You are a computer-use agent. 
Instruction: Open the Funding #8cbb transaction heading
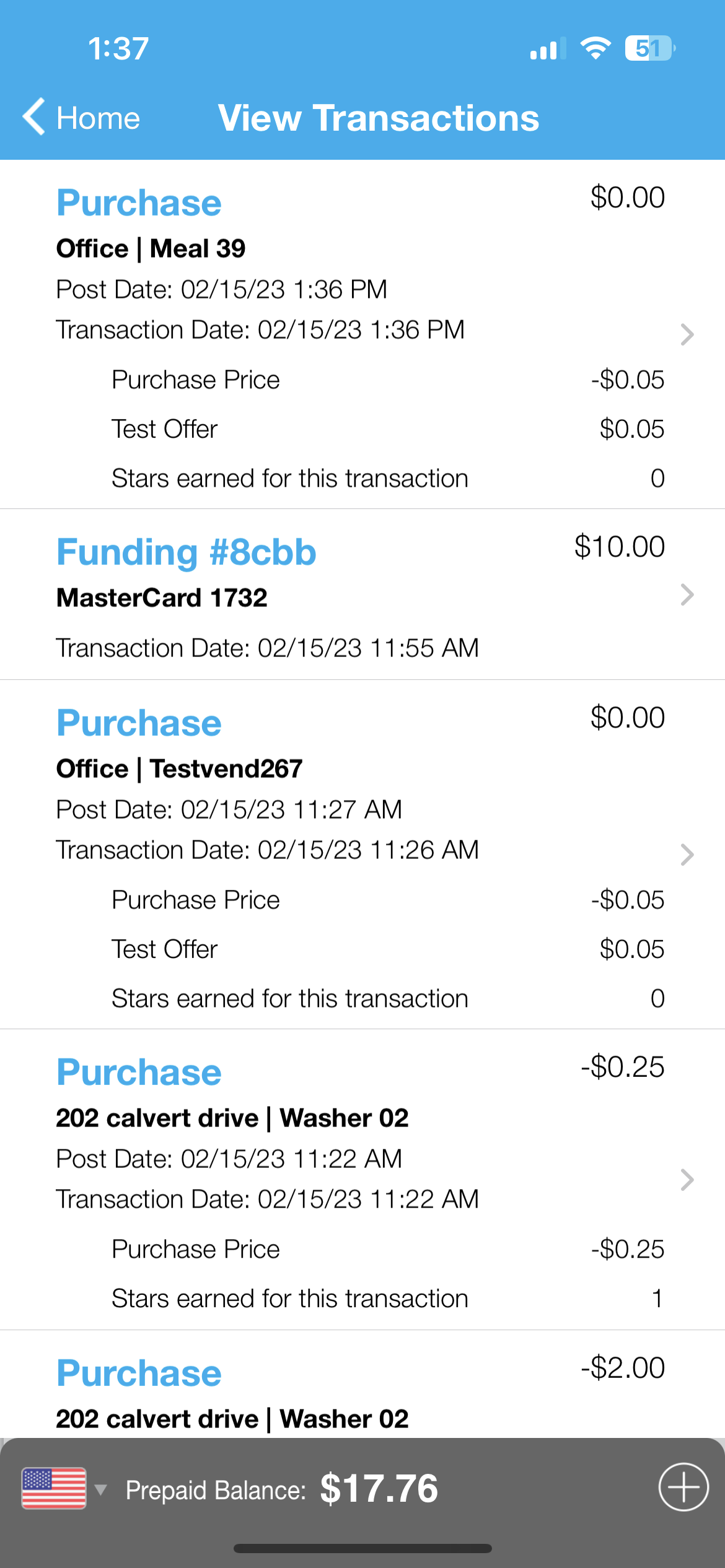[187, 552]
